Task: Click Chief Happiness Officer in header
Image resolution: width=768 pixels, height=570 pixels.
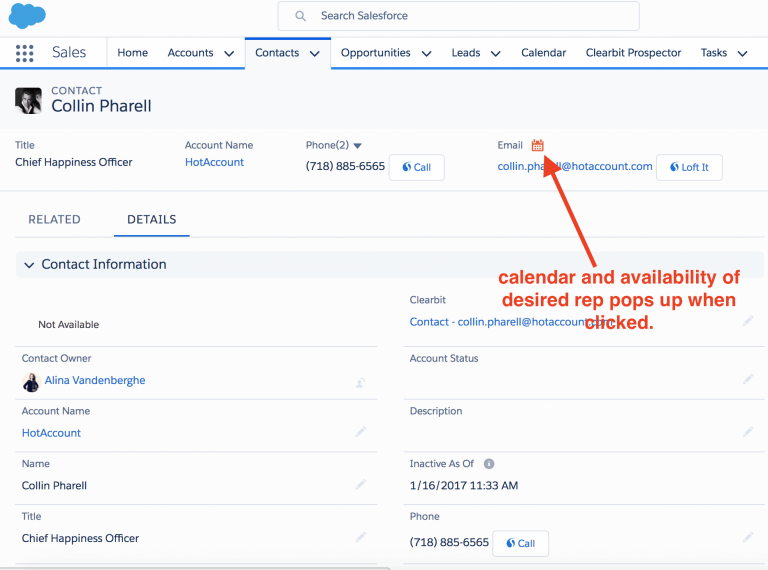Action: click(74, 162)
